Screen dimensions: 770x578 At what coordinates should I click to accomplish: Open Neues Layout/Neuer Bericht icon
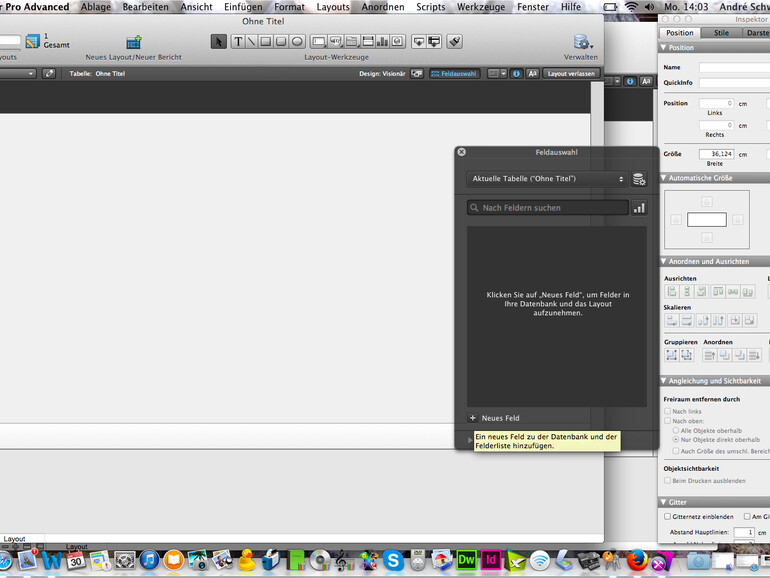(x=134, y=42)
